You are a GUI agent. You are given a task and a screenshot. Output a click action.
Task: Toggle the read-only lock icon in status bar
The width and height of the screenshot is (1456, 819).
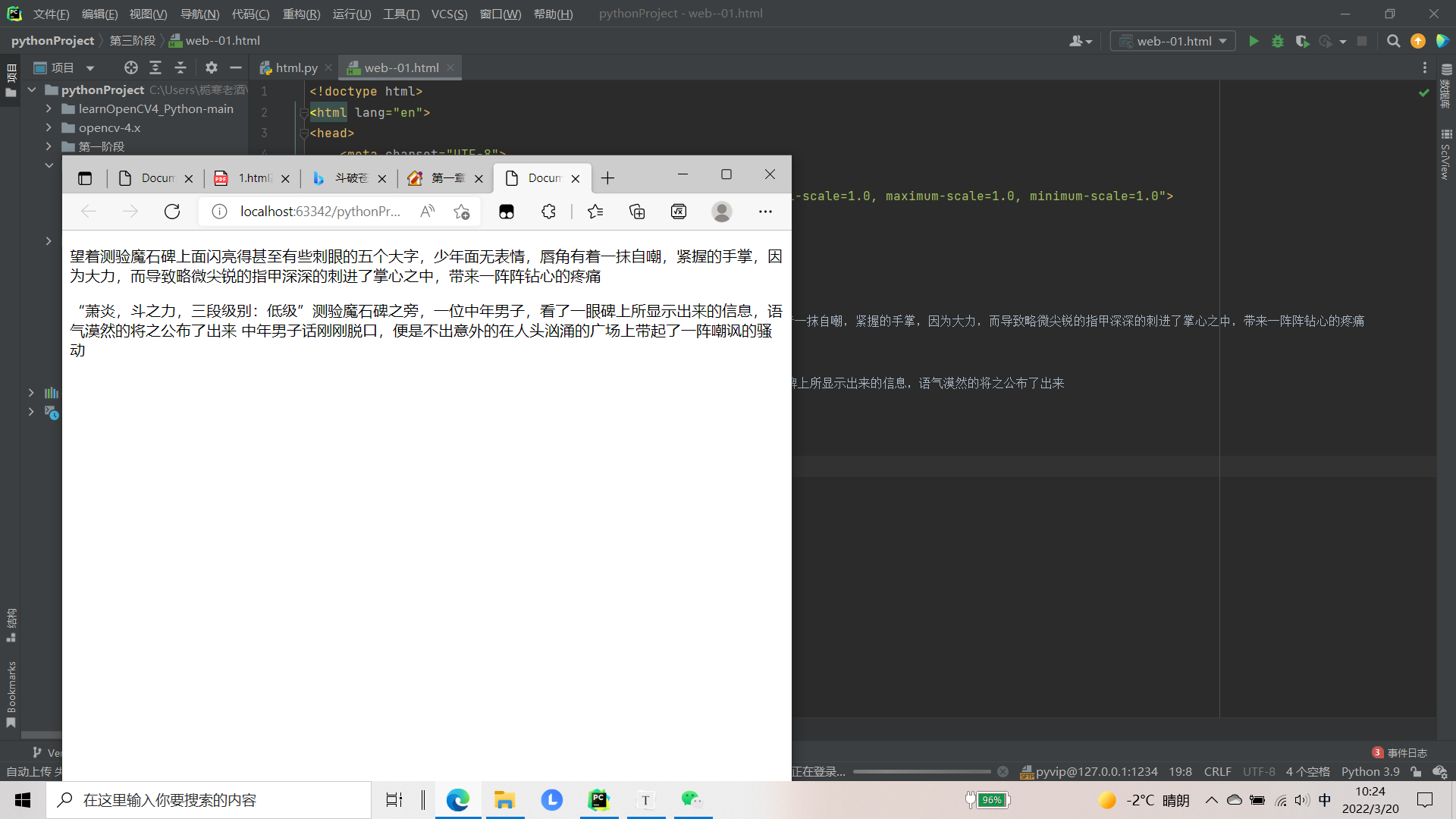pos(1416,771)
